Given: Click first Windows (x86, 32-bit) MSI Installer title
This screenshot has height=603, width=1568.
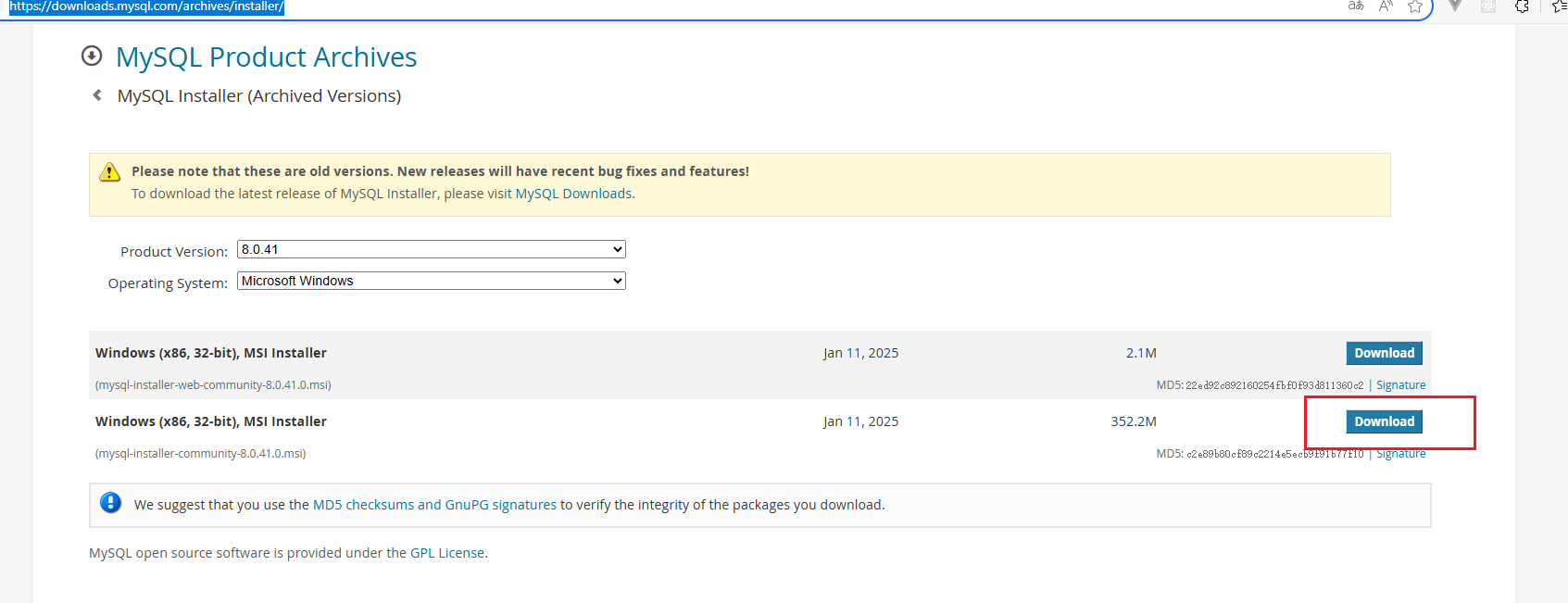Looking at the screenshot, I should [x=211, y=353].
